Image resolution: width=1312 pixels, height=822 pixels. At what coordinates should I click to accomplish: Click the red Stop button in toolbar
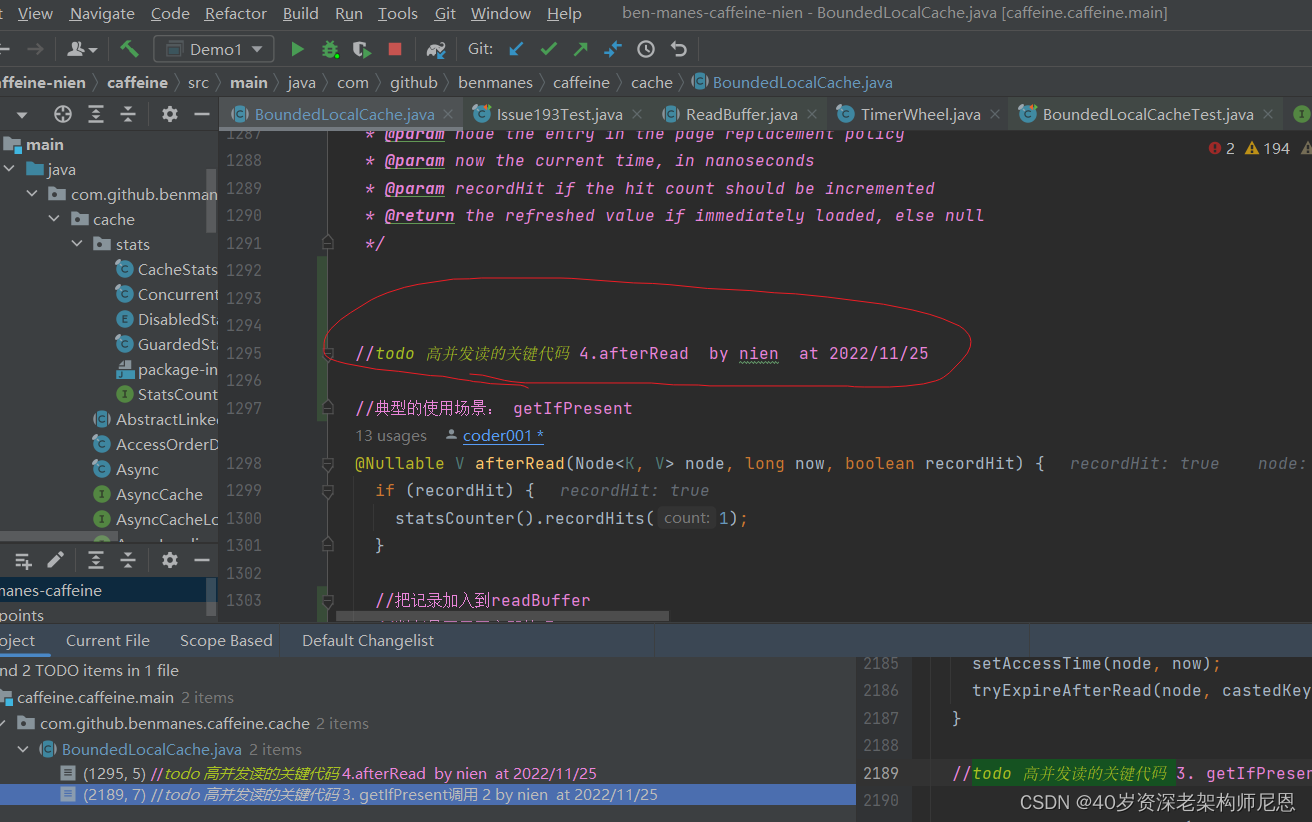[395, 49]
